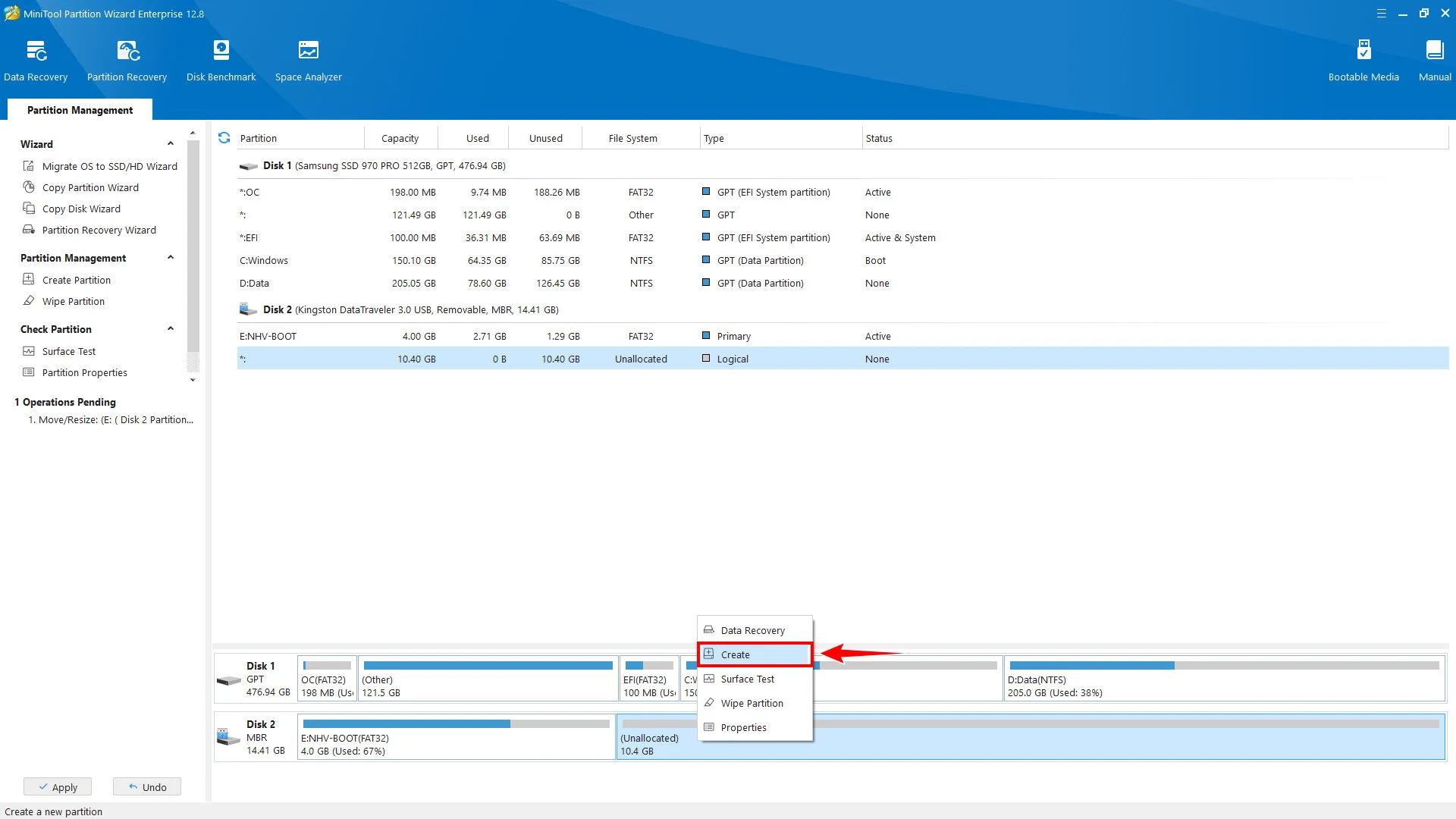The width and height of the screenshot is (1456, 819).
Task: Select the (Other) 121.5 GB block in disk map
Action: (488, 679)
